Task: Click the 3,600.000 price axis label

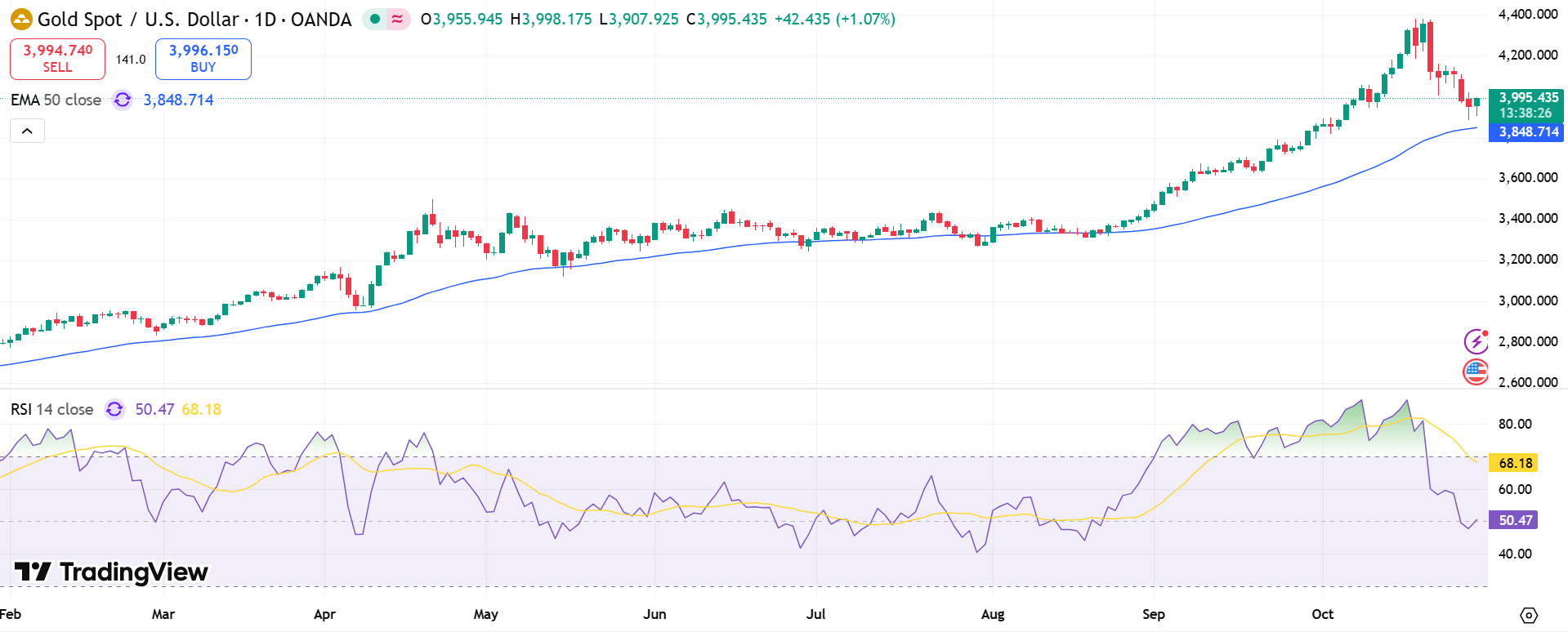Action: [1528, 177]
